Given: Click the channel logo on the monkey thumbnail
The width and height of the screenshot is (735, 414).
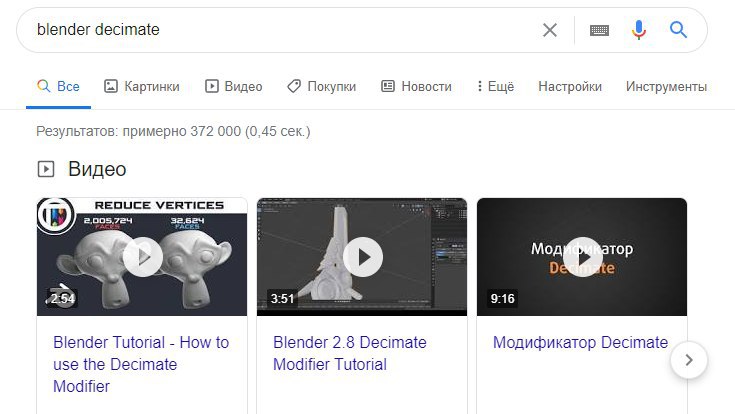Looking at the screenshot, I should tap(56, 215).
